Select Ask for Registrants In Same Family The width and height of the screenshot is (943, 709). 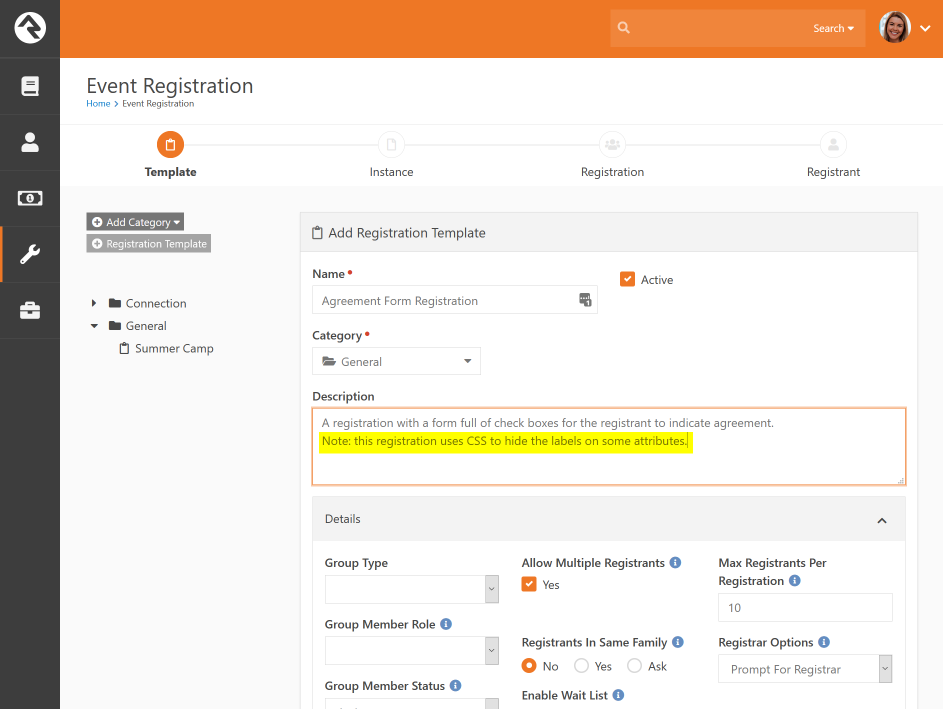634,666
